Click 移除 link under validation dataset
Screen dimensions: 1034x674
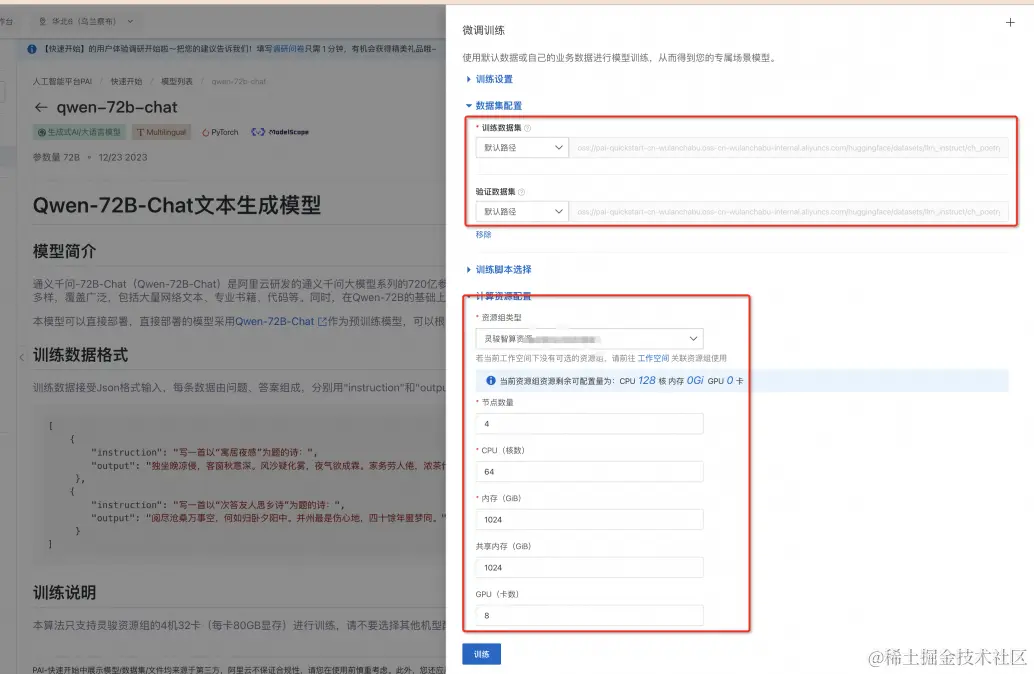coord(483,235)
